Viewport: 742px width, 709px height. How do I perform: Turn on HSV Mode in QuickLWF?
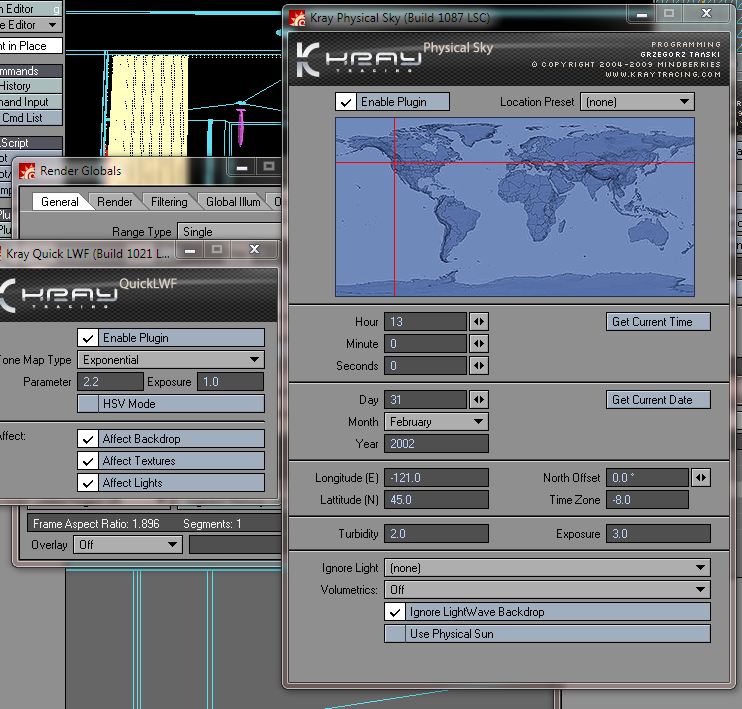point(89,404)
